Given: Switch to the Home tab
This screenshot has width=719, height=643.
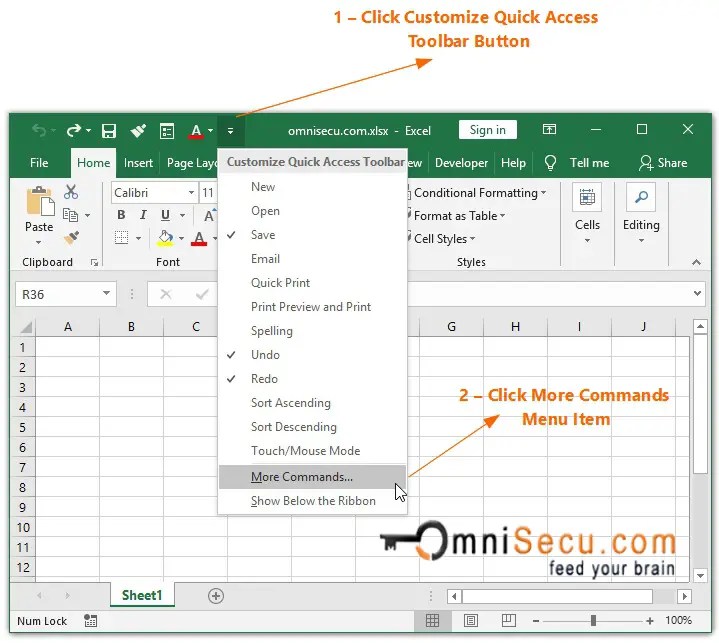Looking at the screenshot, I should (94, 163).
